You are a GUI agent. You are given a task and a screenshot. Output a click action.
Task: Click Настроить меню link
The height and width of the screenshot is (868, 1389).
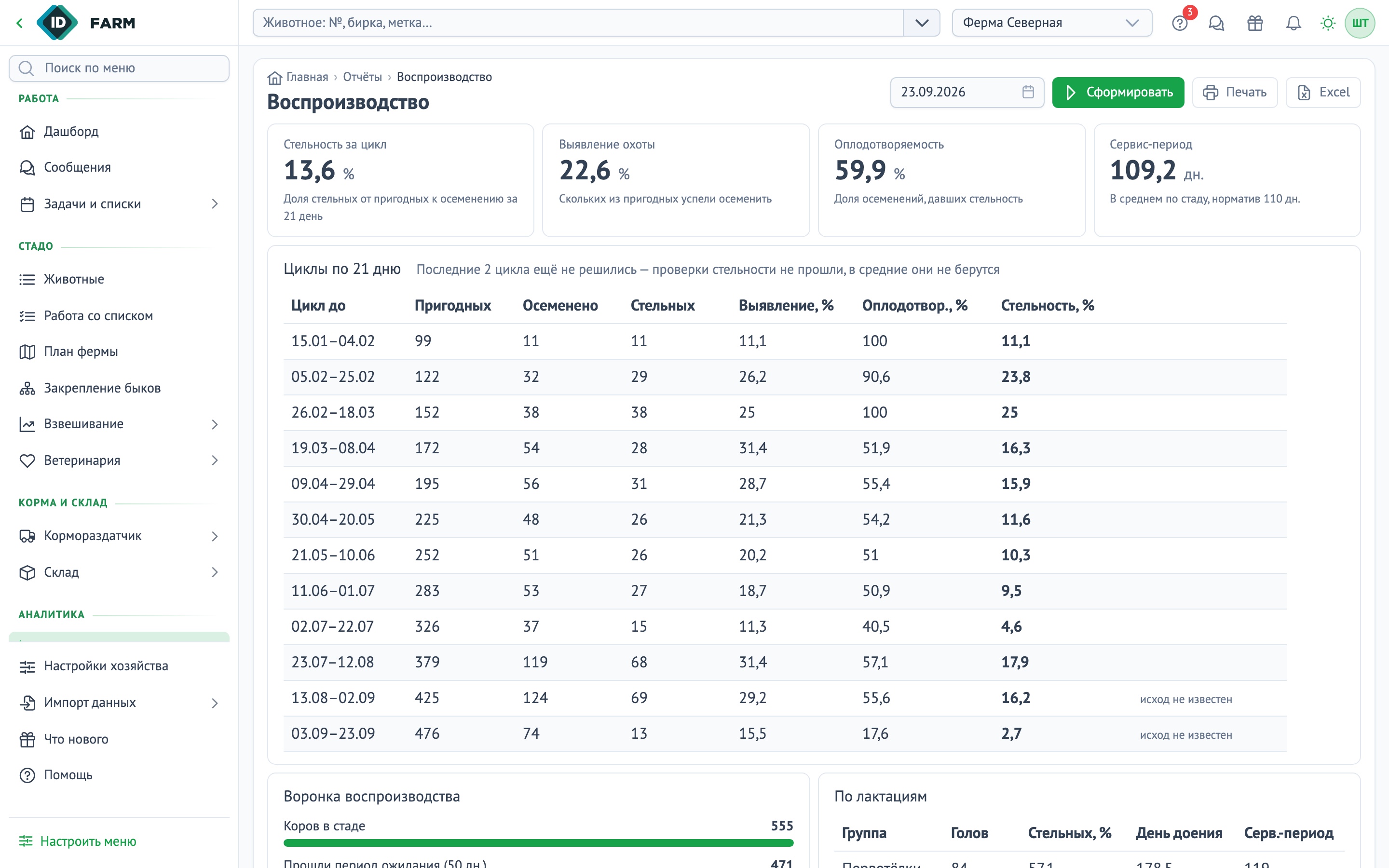(78, 841)
